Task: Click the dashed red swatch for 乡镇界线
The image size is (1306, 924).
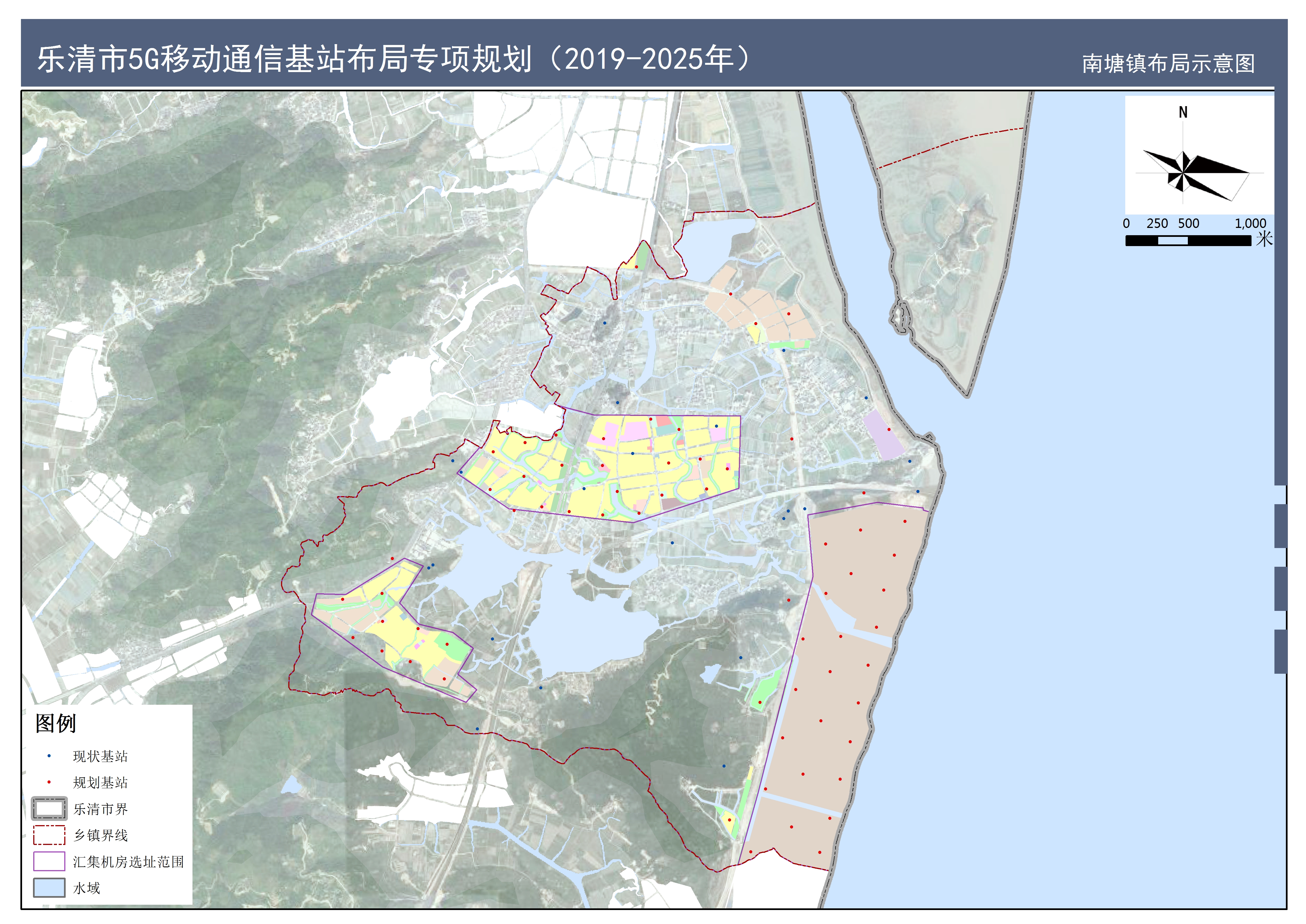Action: 49,835
